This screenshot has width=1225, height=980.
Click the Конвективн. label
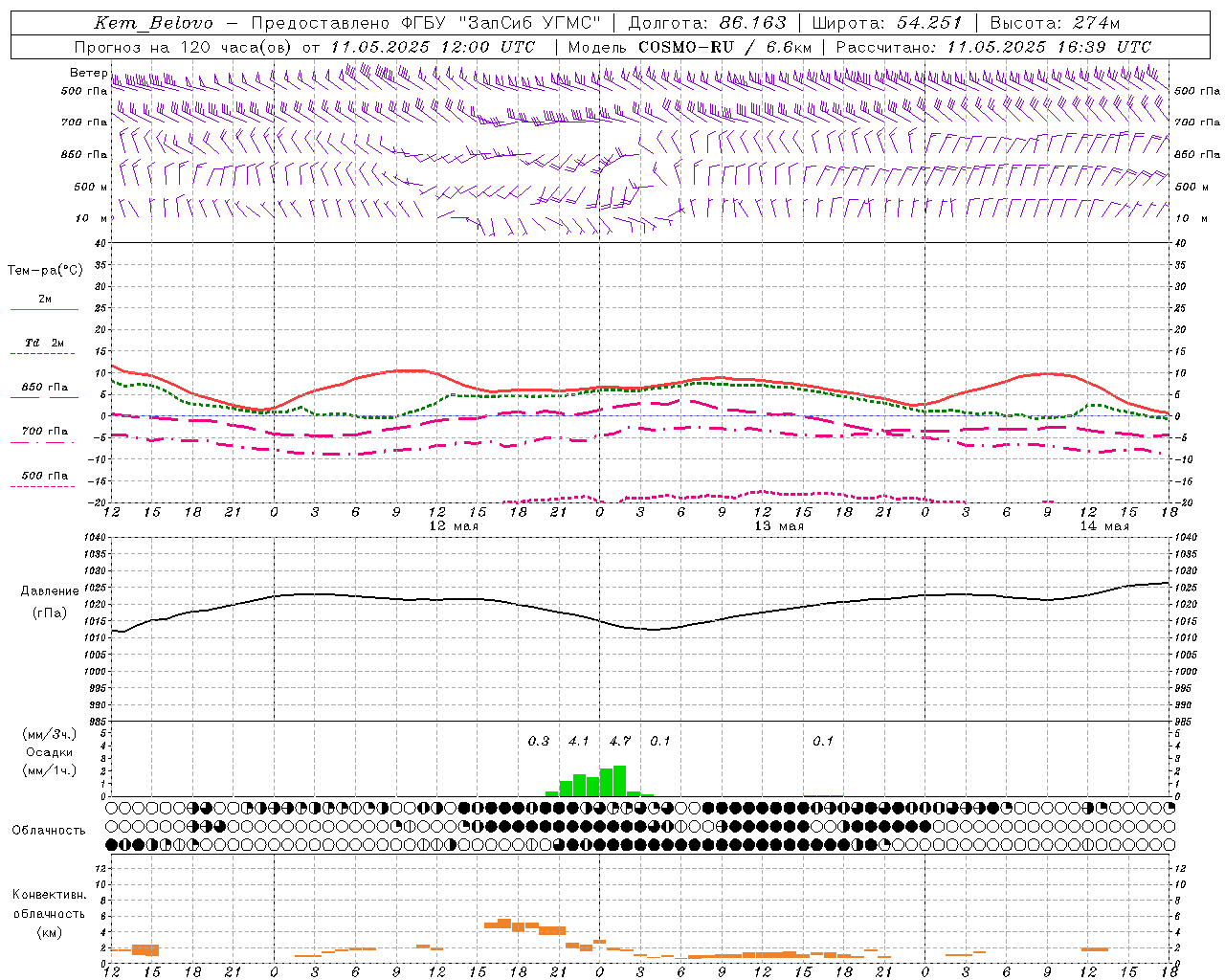point(49,895)
